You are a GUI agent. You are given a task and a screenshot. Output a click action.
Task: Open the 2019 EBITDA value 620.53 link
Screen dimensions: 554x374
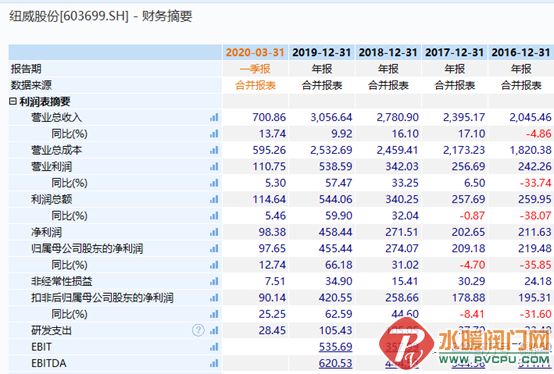[335, 363]
